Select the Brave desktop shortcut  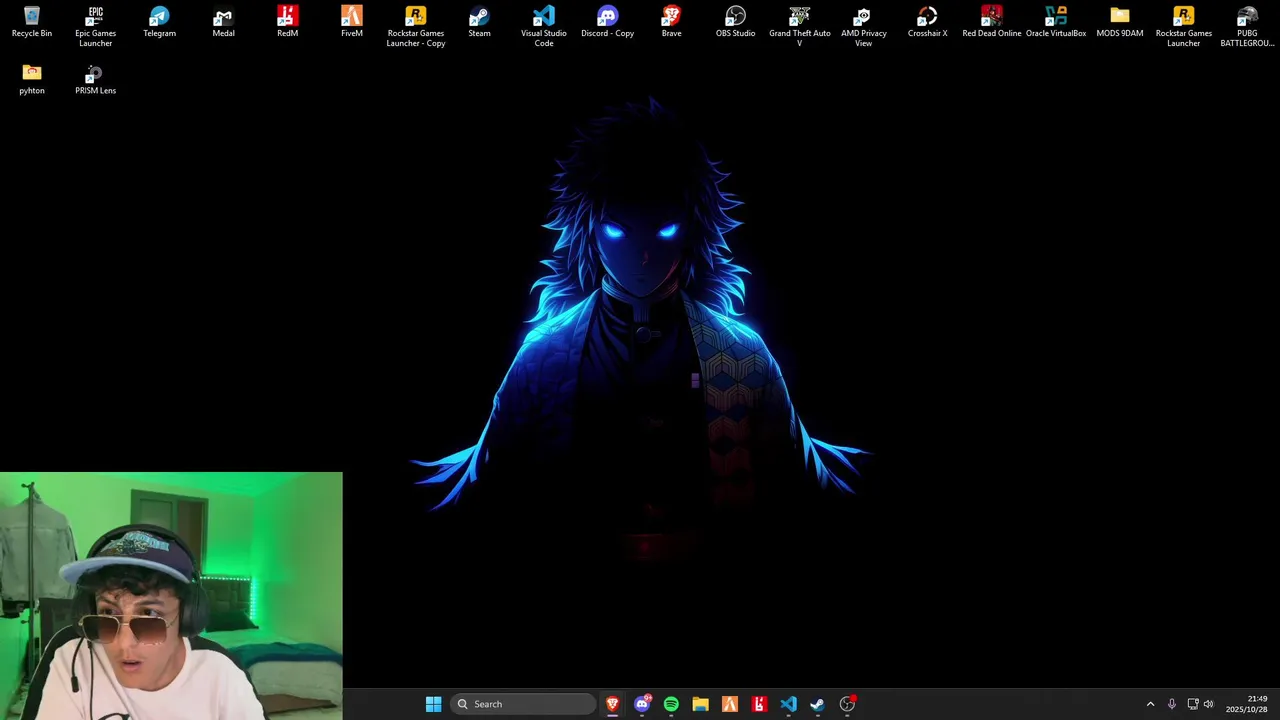tap(672, 22)
